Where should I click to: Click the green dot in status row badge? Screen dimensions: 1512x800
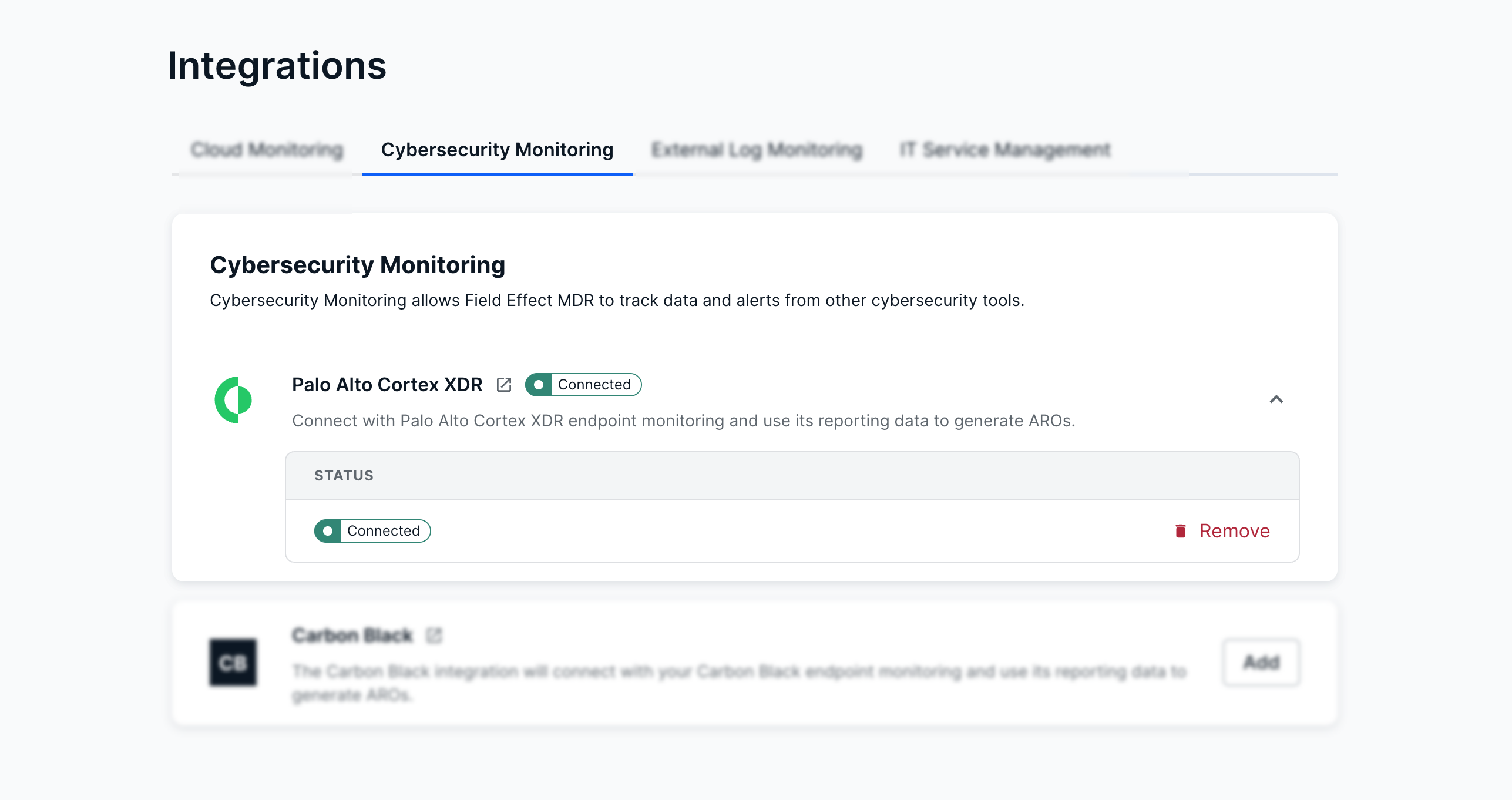click(328, 531)
